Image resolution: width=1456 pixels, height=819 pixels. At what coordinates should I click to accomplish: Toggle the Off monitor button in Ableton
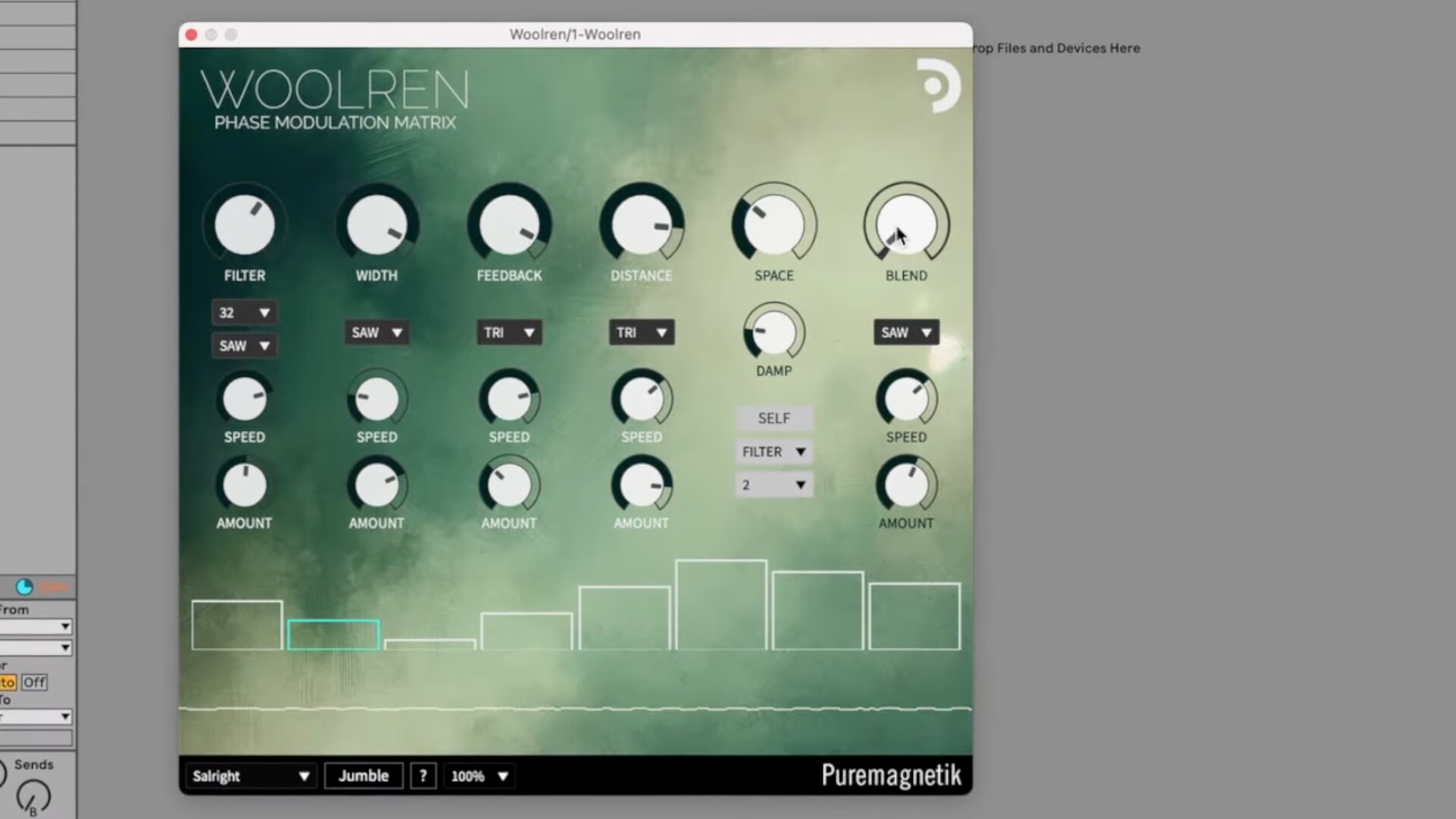[x=34, y=682]
